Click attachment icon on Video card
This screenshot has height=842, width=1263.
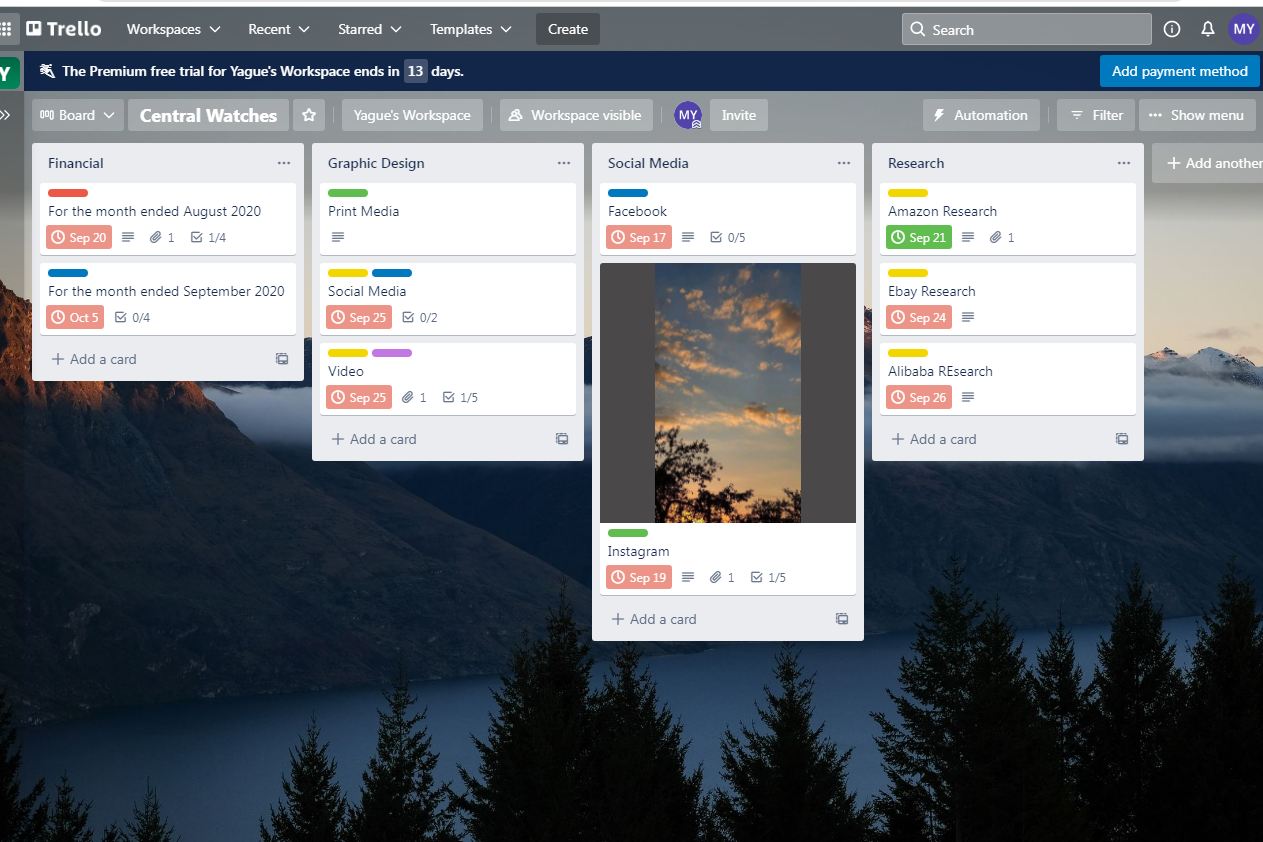click(x=407, y=397)
